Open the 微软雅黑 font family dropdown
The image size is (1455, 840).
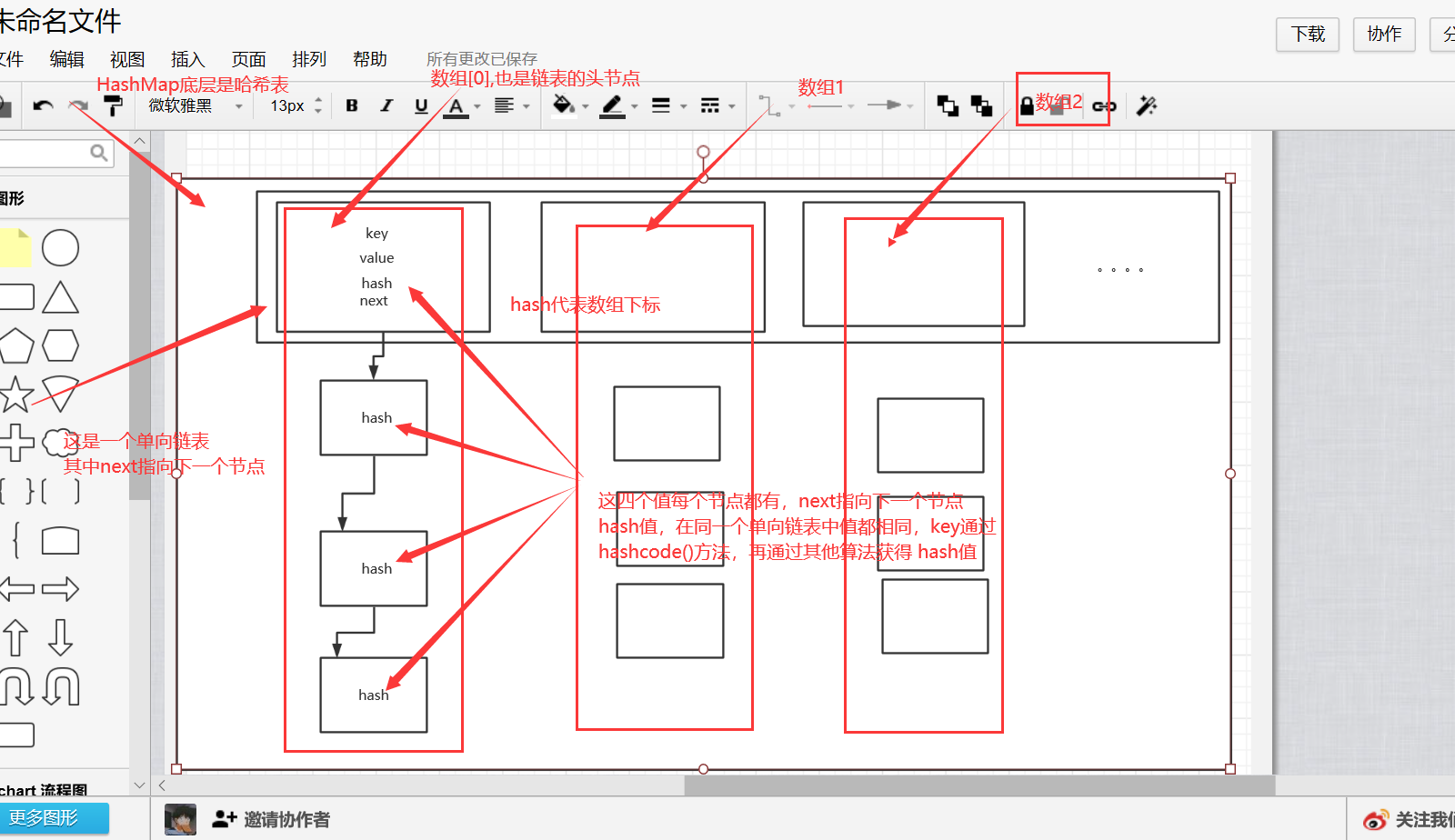(196, 106)
